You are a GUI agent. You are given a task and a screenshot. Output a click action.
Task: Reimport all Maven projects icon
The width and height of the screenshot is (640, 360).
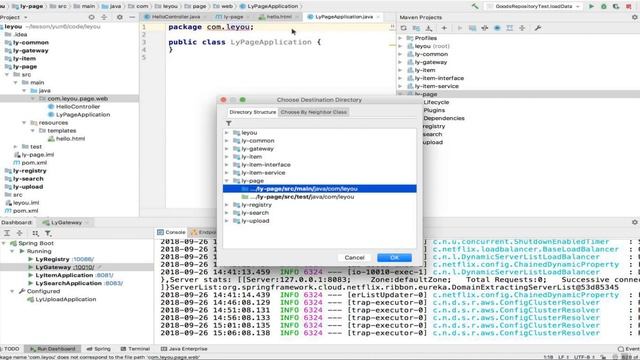(x=404, y=28)
